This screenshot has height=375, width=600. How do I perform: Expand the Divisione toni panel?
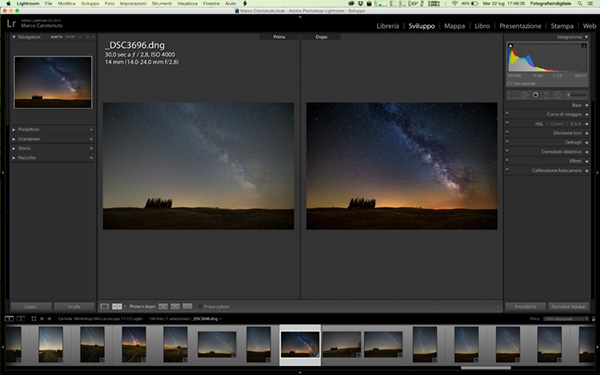(587, 133)
